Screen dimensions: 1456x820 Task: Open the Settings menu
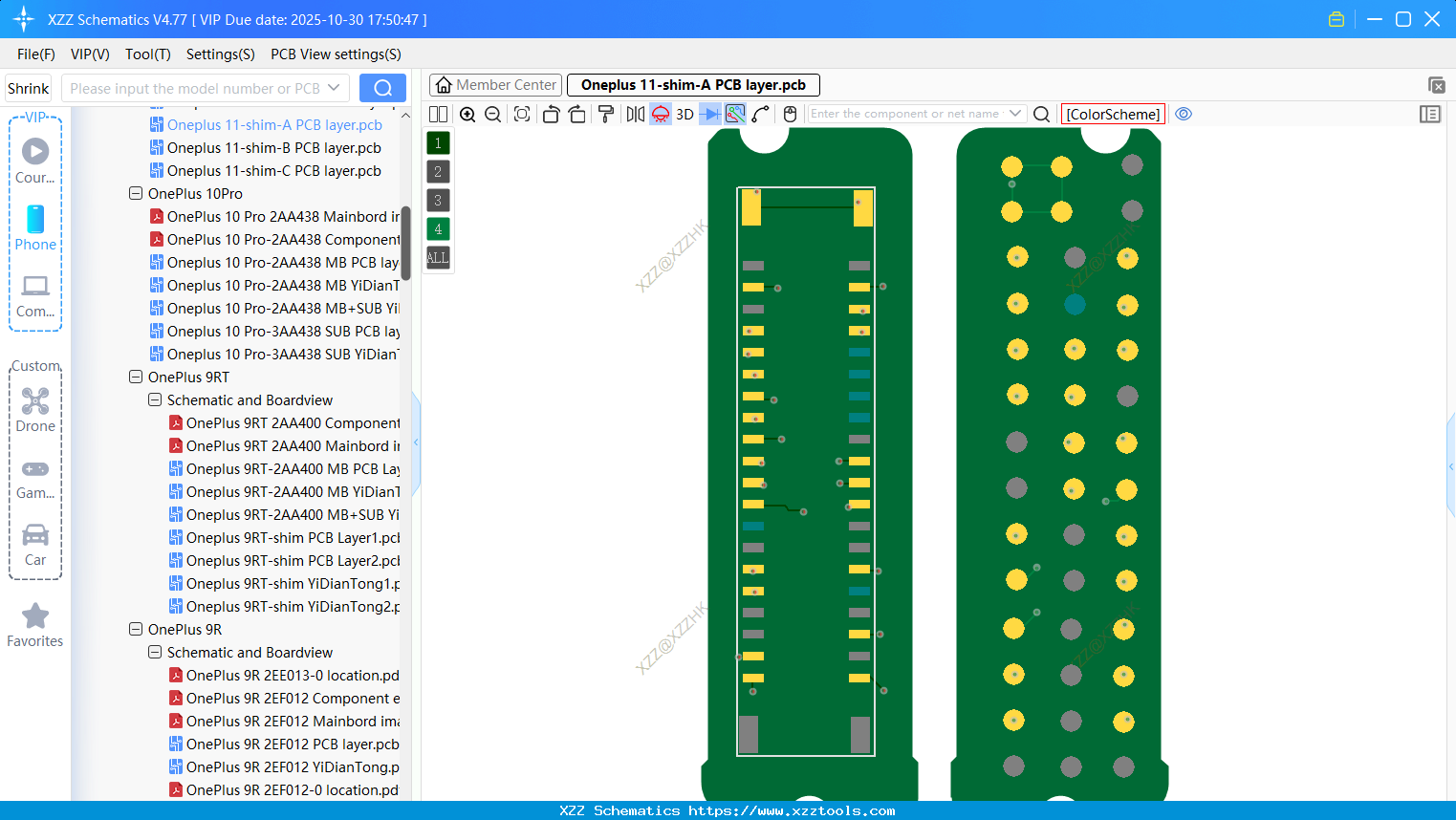click(x=220, y=54)
